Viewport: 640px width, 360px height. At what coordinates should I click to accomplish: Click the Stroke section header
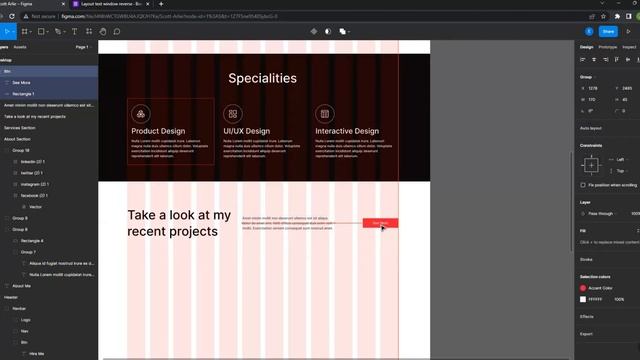coord(586,259)
